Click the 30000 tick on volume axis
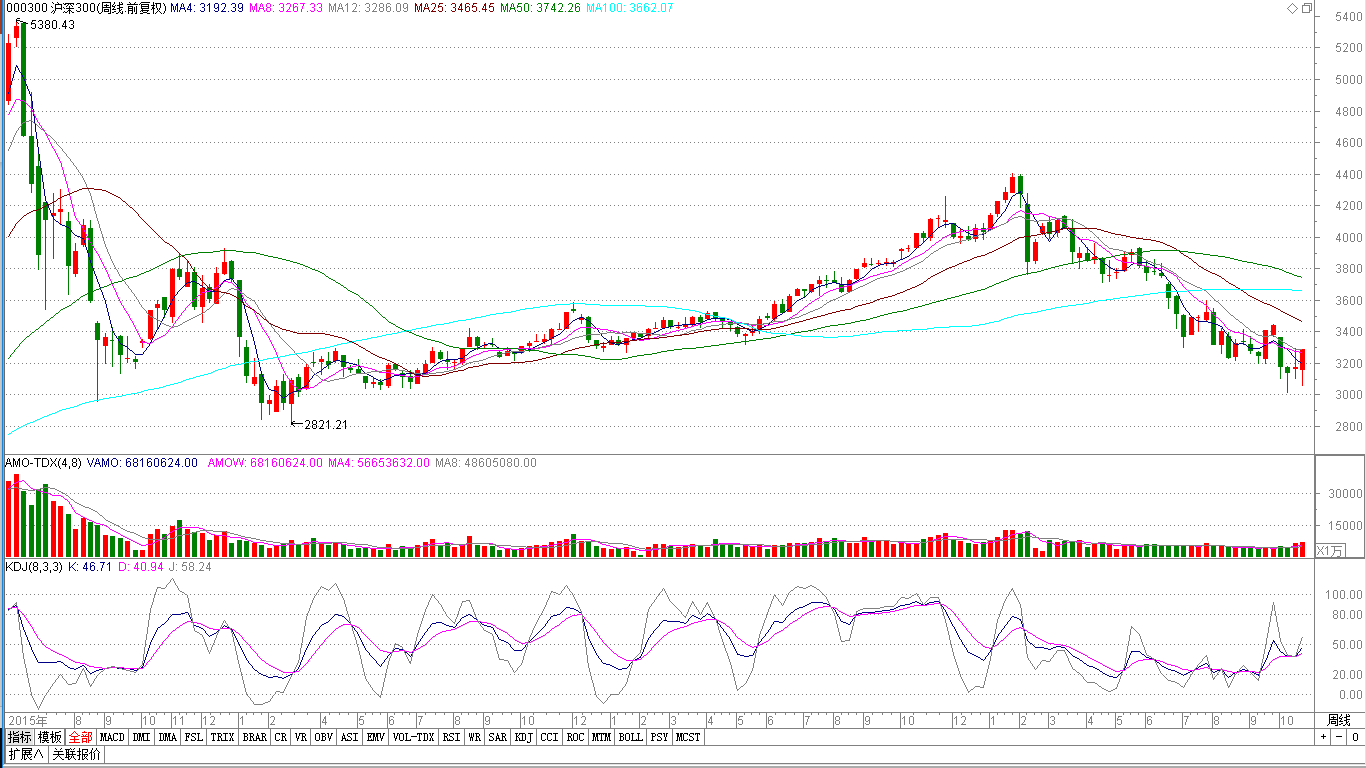1366x768 pixels. point(1345,493)
